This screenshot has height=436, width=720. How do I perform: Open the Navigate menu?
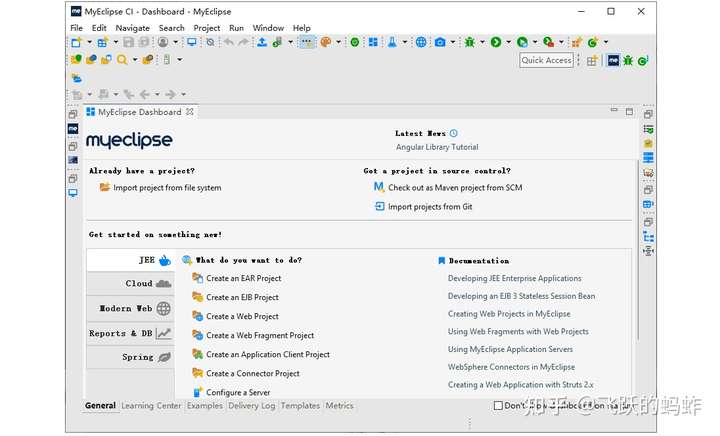tap(132, 28)
